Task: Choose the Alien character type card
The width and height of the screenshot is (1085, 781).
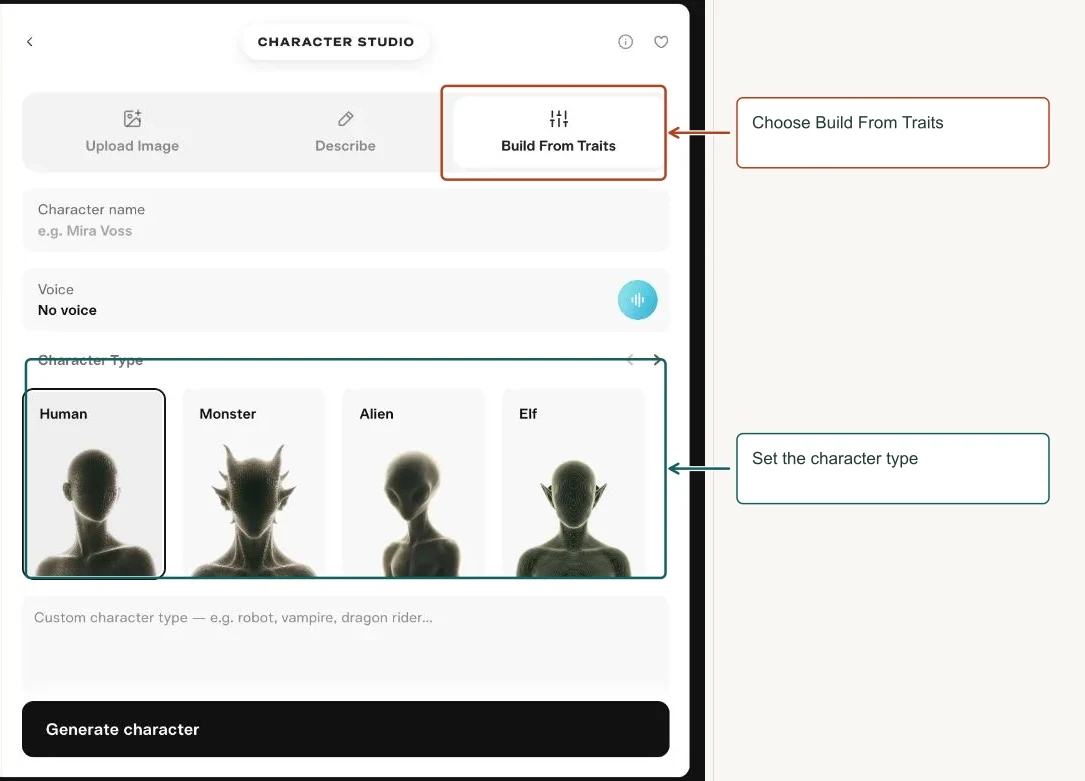Action: pyautogui.click(x=414, y=483)
